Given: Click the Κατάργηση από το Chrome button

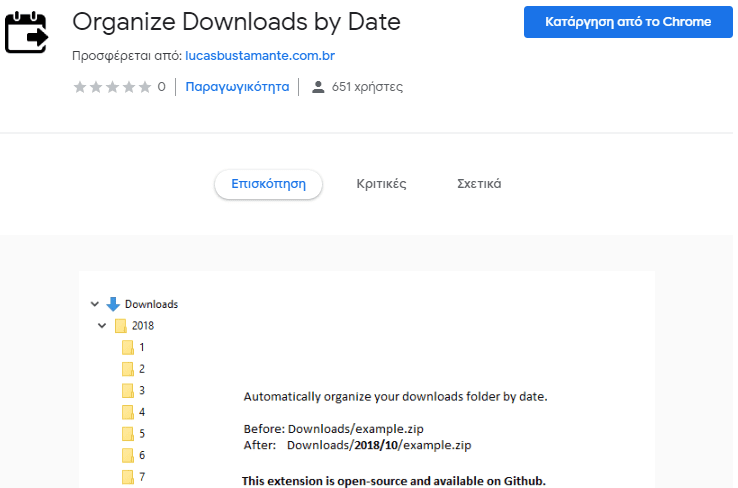Looking at the screenshot, I should pyautogui.click(x=628, y=22).
